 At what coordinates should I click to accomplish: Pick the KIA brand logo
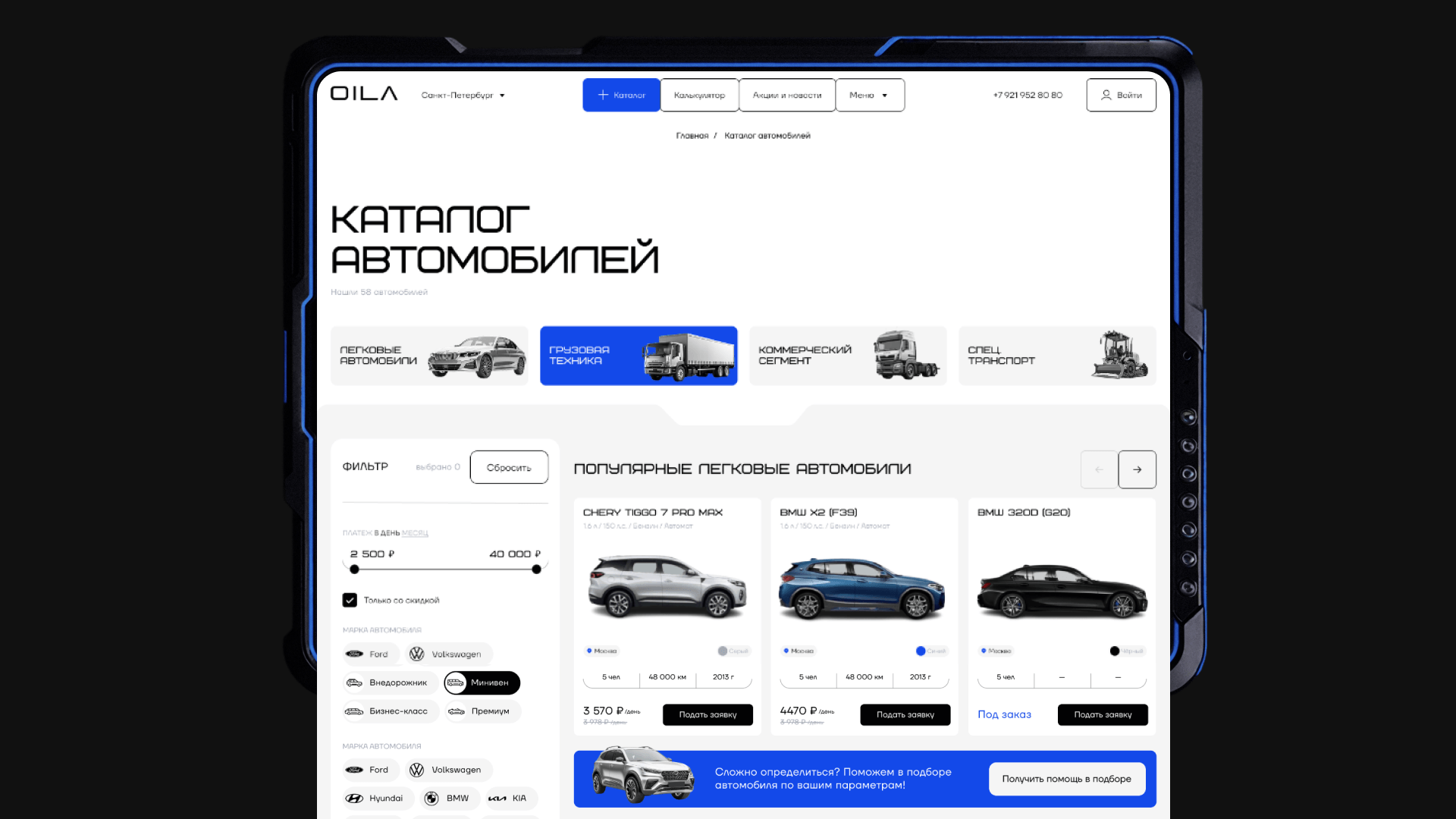[497, 799]
